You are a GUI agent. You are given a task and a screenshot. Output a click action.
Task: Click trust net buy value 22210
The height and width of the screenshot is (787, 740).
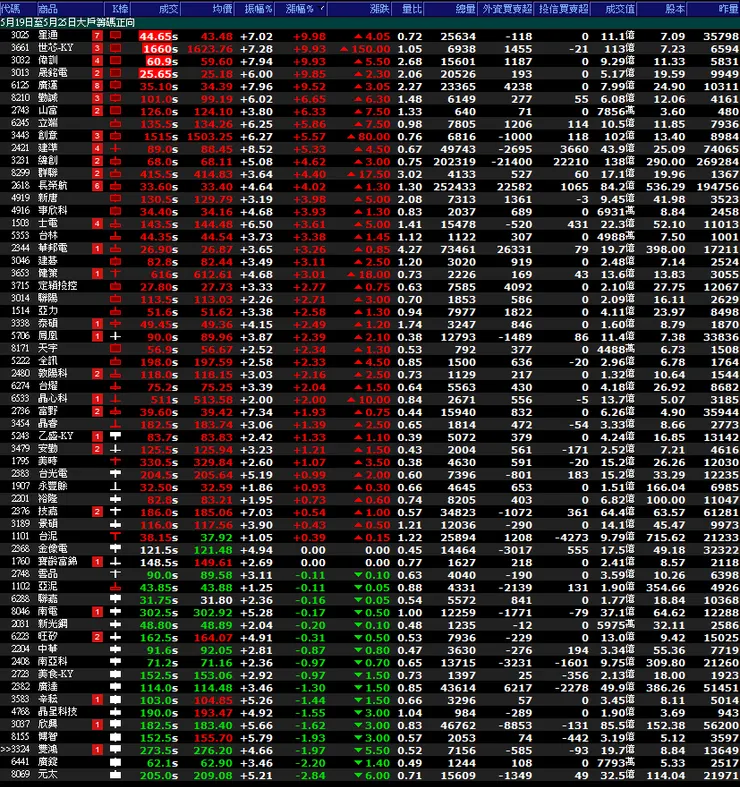click(571, 162)
